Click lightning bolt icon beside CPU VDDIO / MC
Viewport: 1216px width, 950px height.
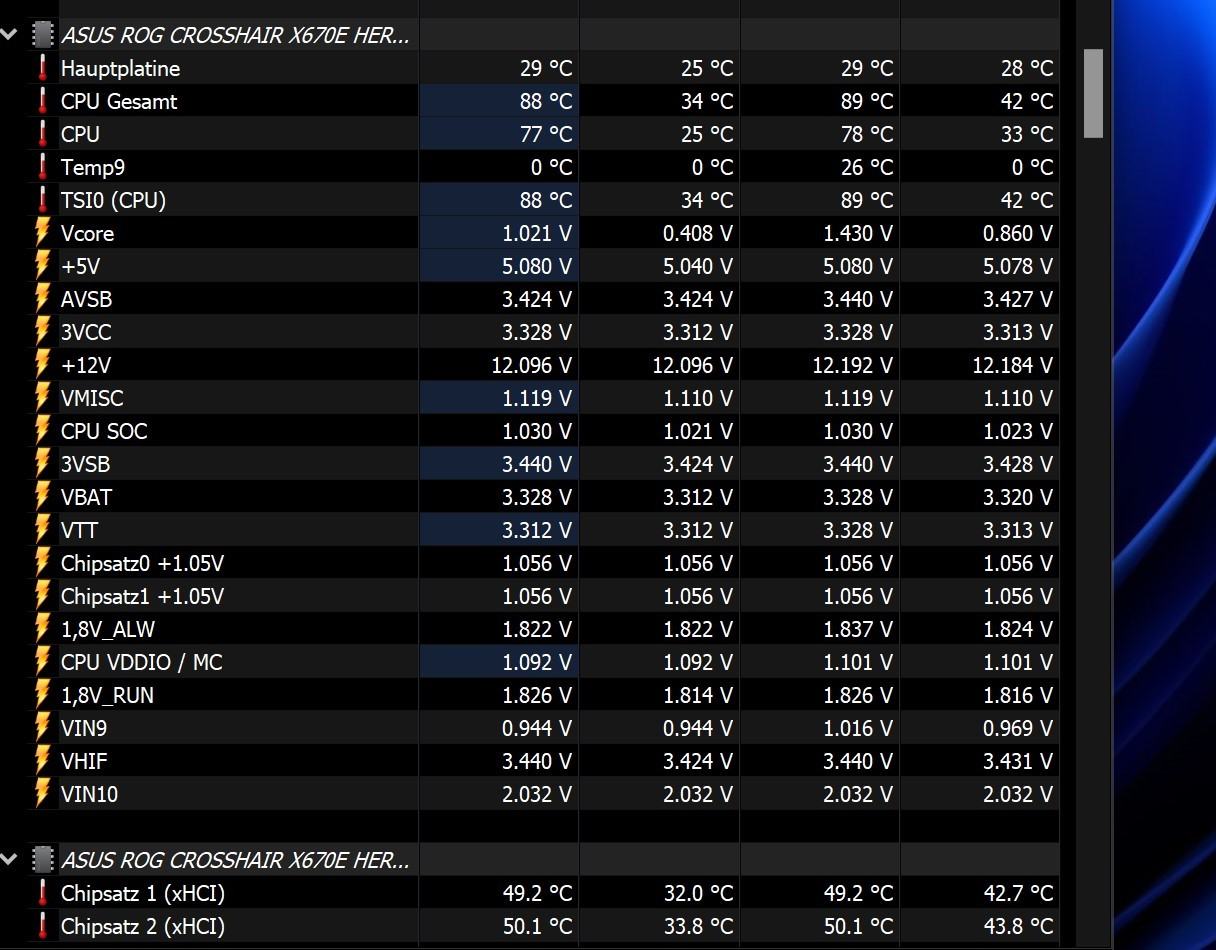point(42,662)
